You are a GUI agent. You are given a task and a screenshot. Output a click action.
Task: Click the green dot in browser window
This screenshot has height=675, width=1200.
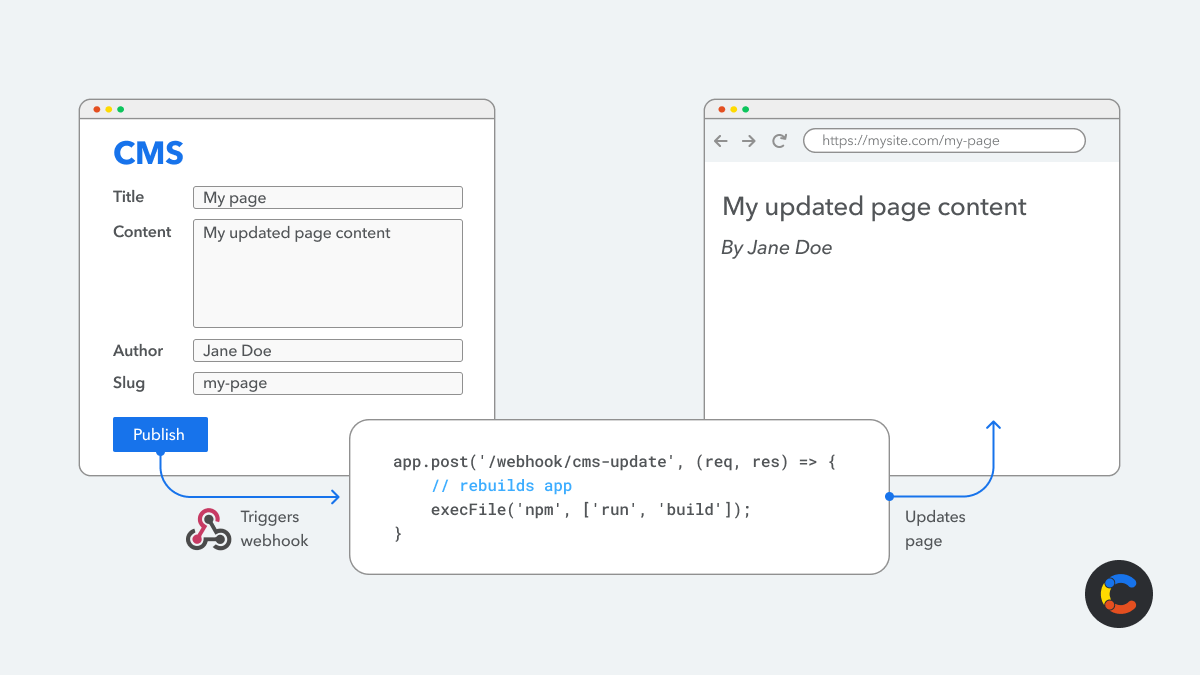click(x=746, y=109)
